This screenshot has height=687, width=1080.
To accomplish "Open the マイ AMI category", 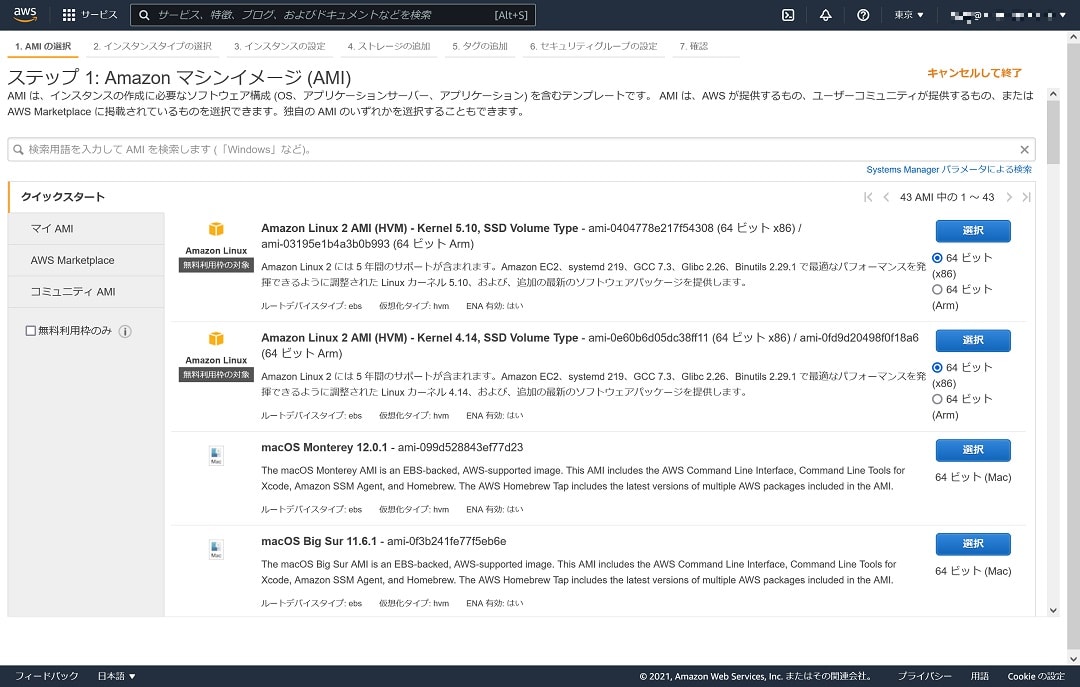I will (x=86, y=229).
